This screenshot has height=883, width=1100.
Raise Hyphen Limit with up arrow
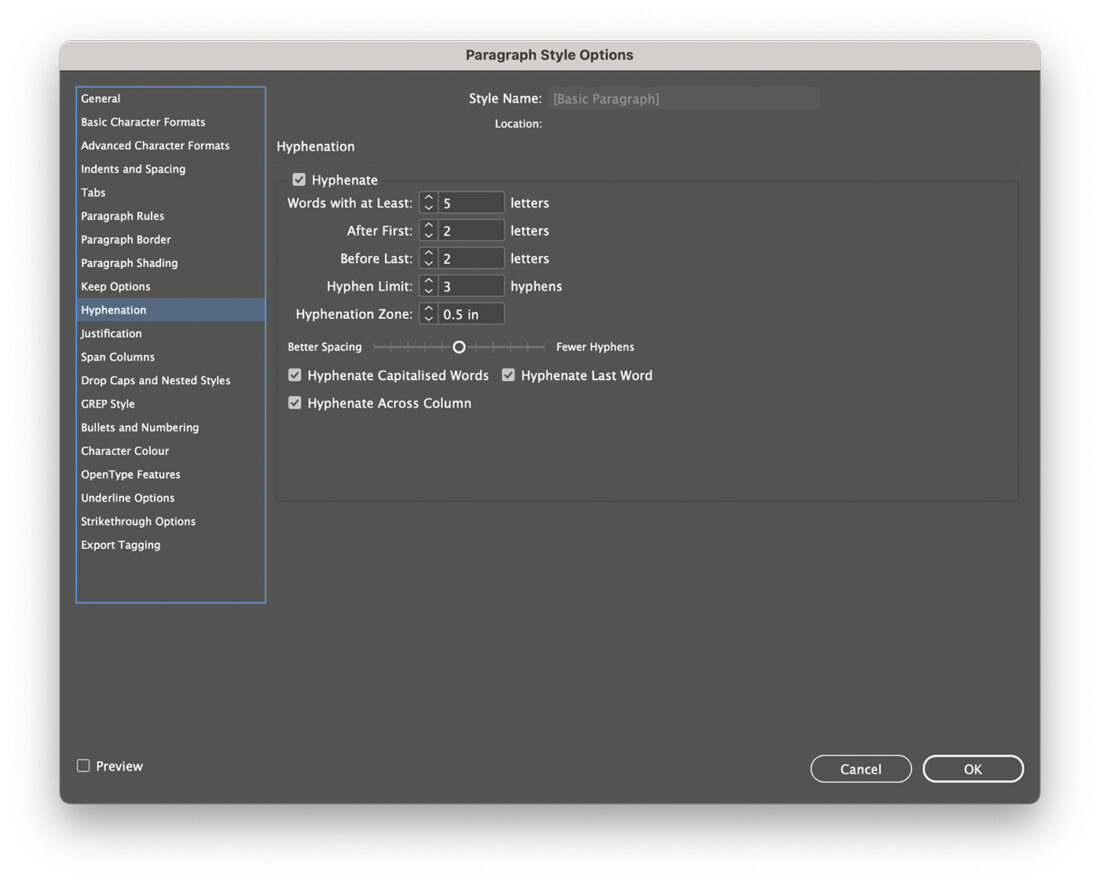(428, 281)
